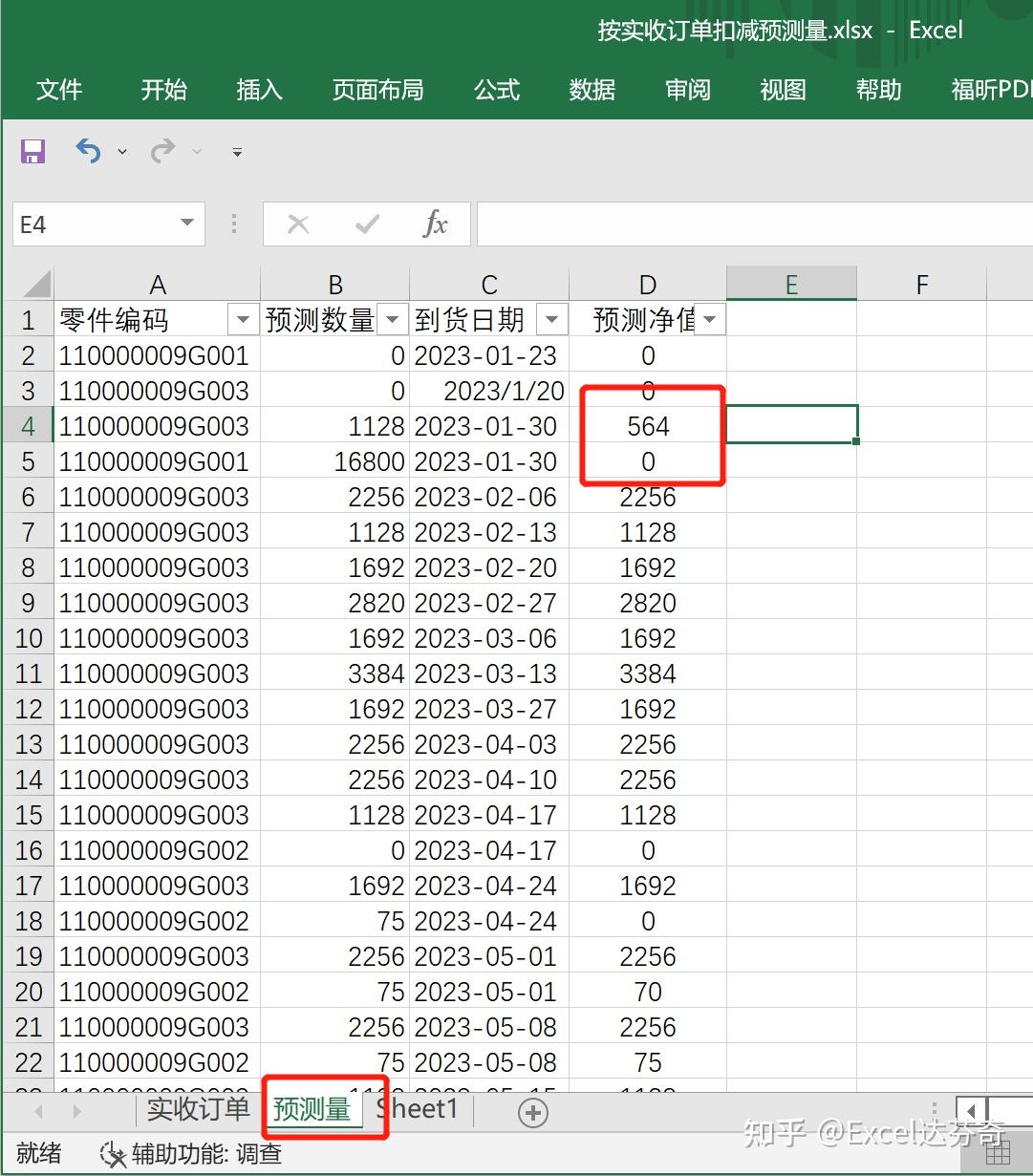The width and height of the screenshot is (1033, 1176).
Task: Click the Undo icon
Action: click(88, 151)
